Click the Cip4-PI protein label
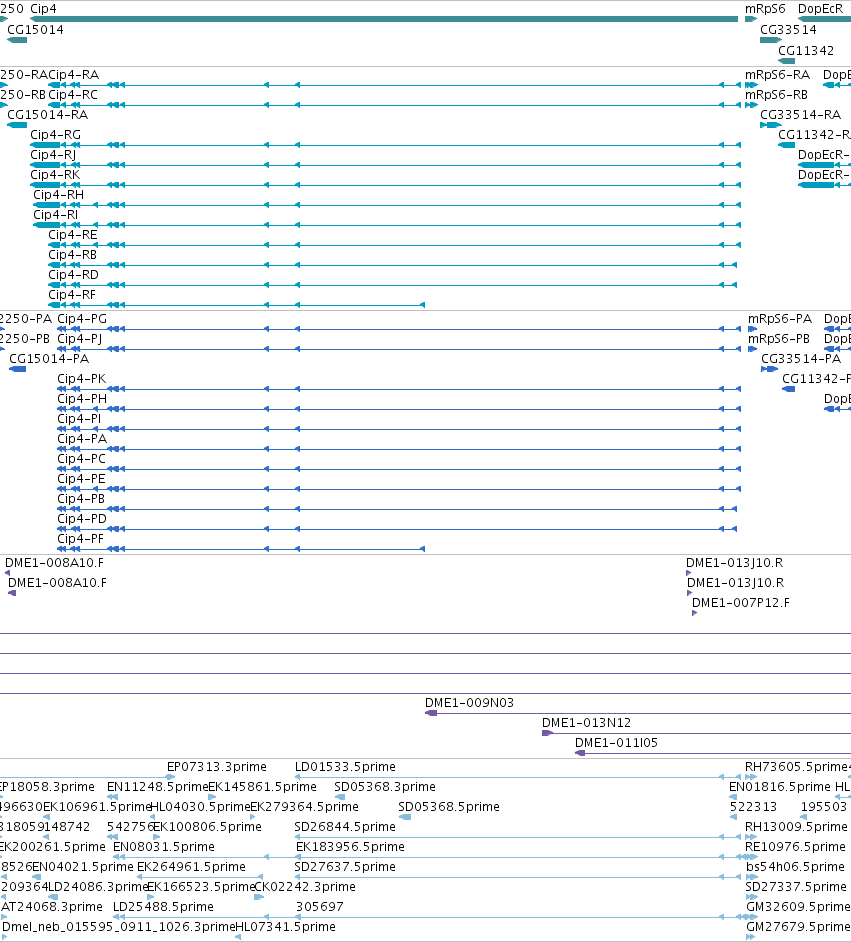Viewport: 851px width, 942px height. (x=79, y=418)
